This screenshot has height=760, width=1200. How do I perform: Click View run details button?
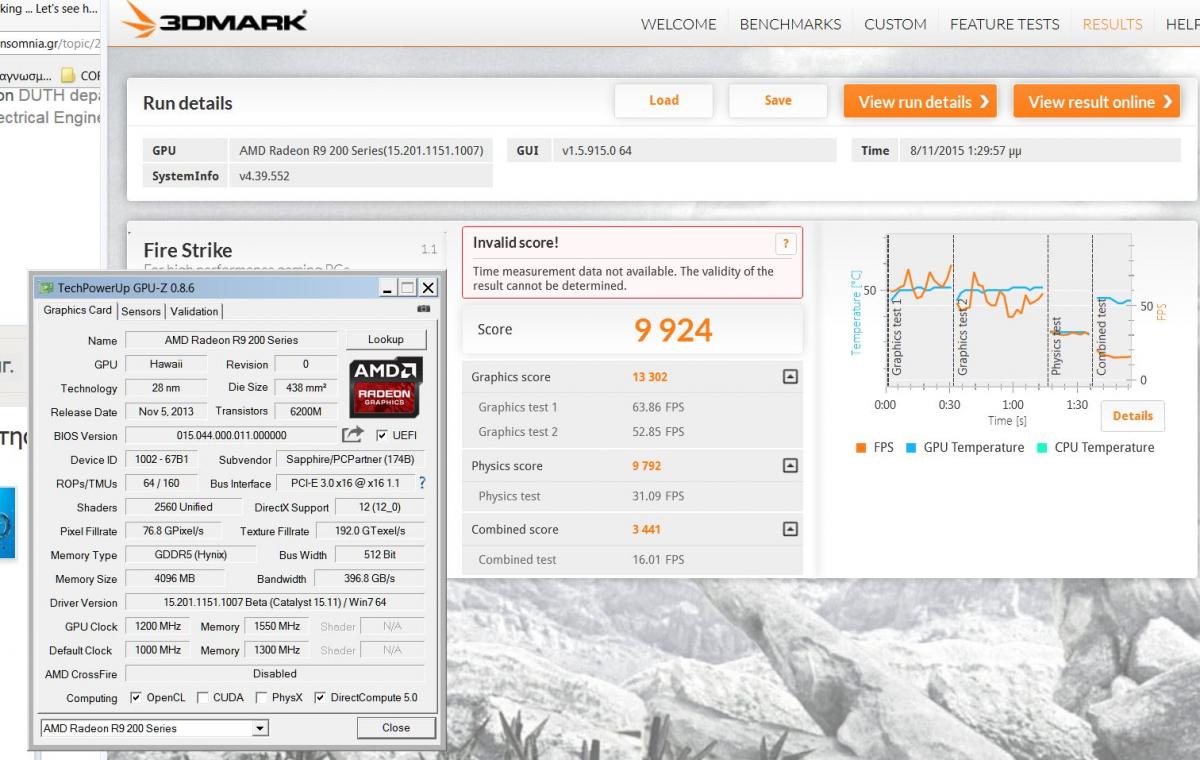(920, 101)
